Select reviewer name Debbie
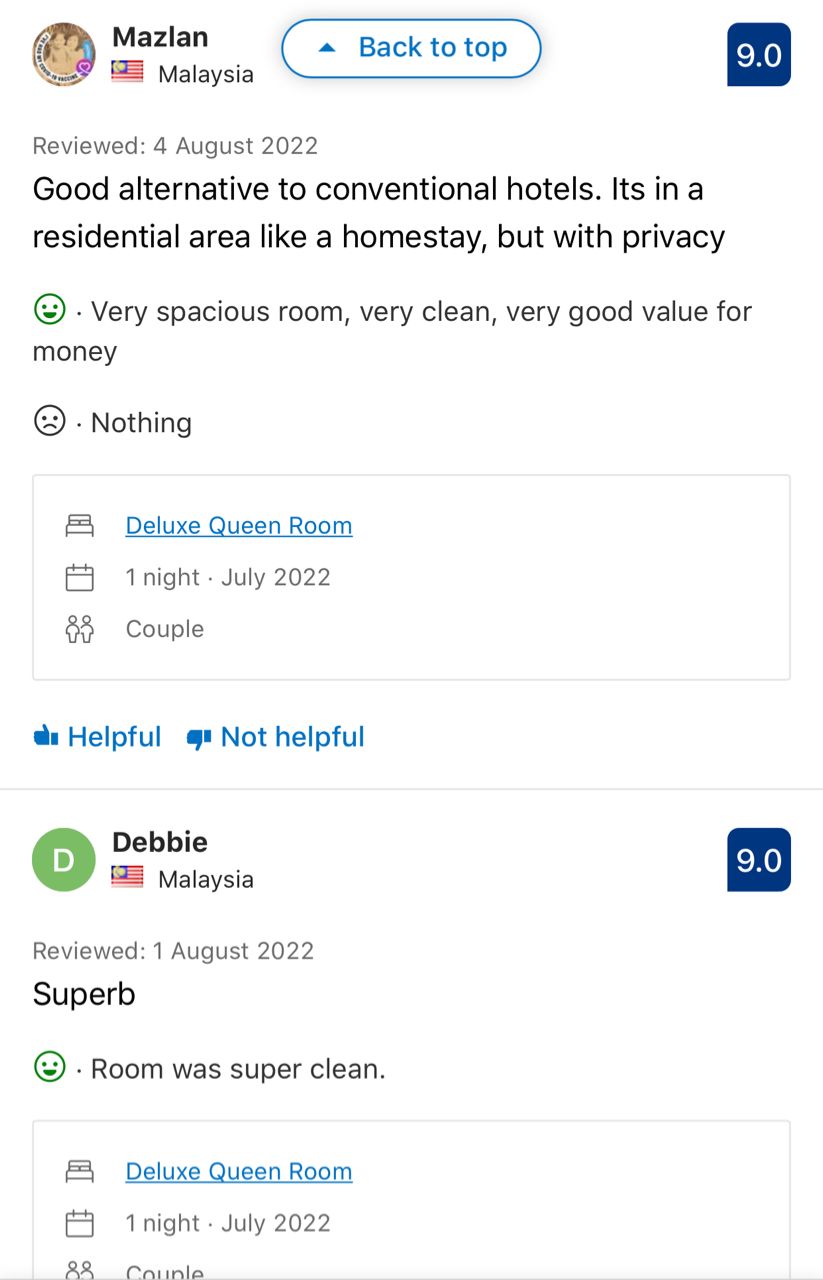Screen dimensions: 823x1280 (x=160, y=842)
